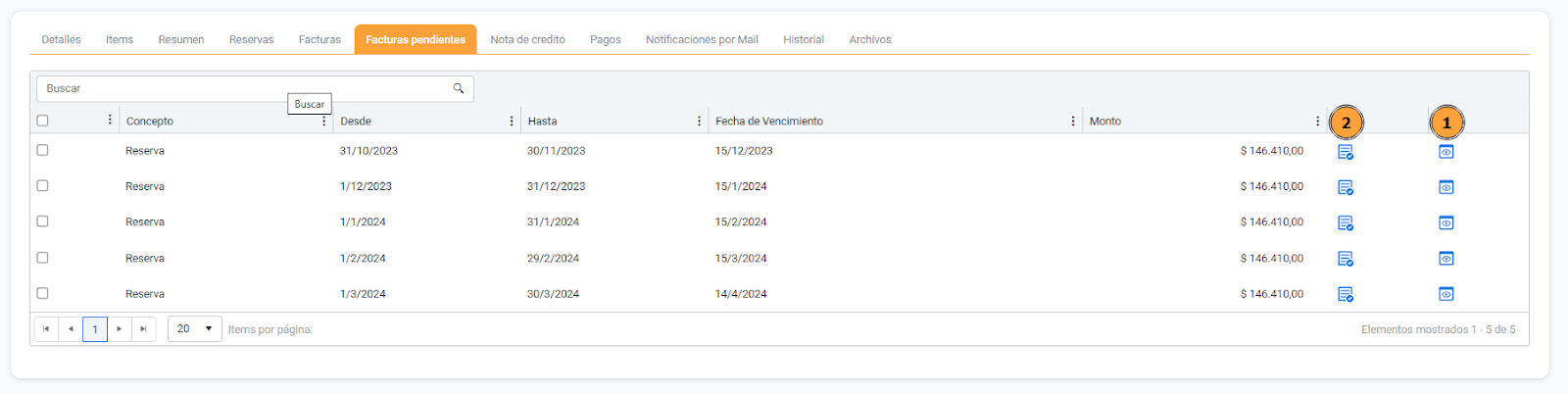Check the row with Desde 31/10/2023
The height and width of the screenshot is (394, 1568).
42,150
